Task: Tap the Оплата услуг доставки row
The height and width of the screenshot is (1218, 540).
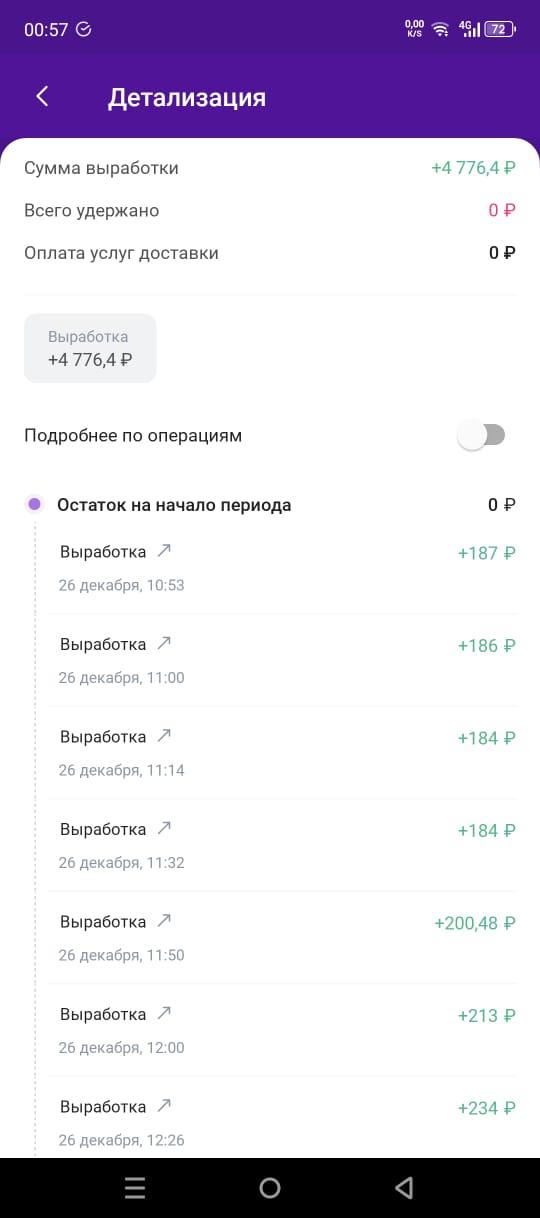Action: tap(270, 253)
